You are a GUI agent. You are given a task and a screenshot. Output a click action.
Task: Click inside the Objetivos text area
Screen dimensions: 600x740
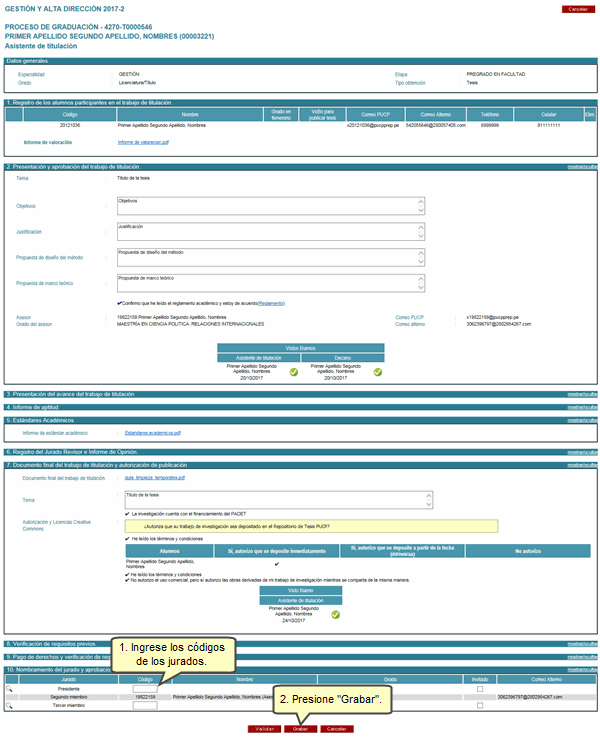pos(271,206)
